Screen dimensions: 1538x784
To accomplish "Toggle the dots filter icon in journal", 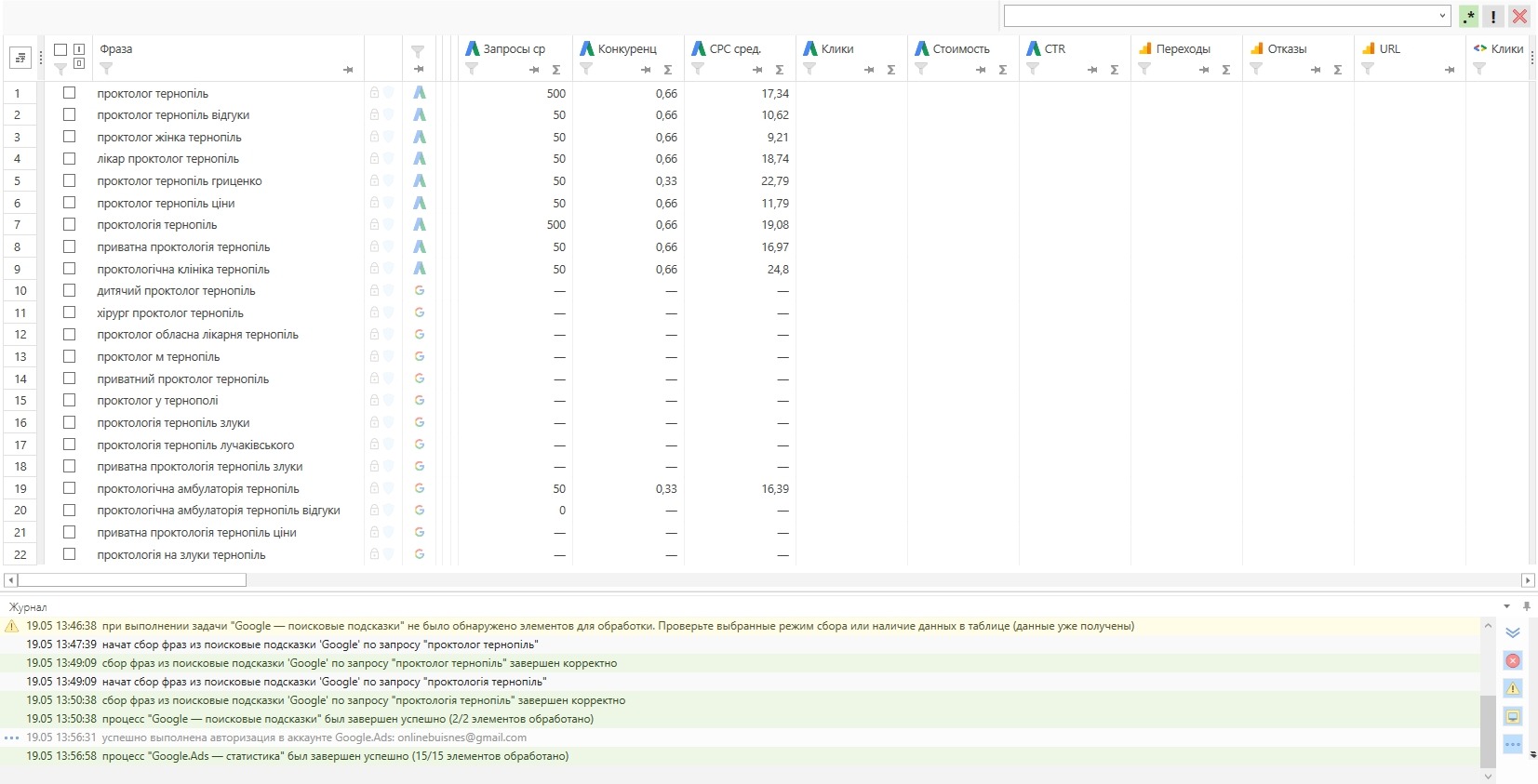I will pos(1513,744).
